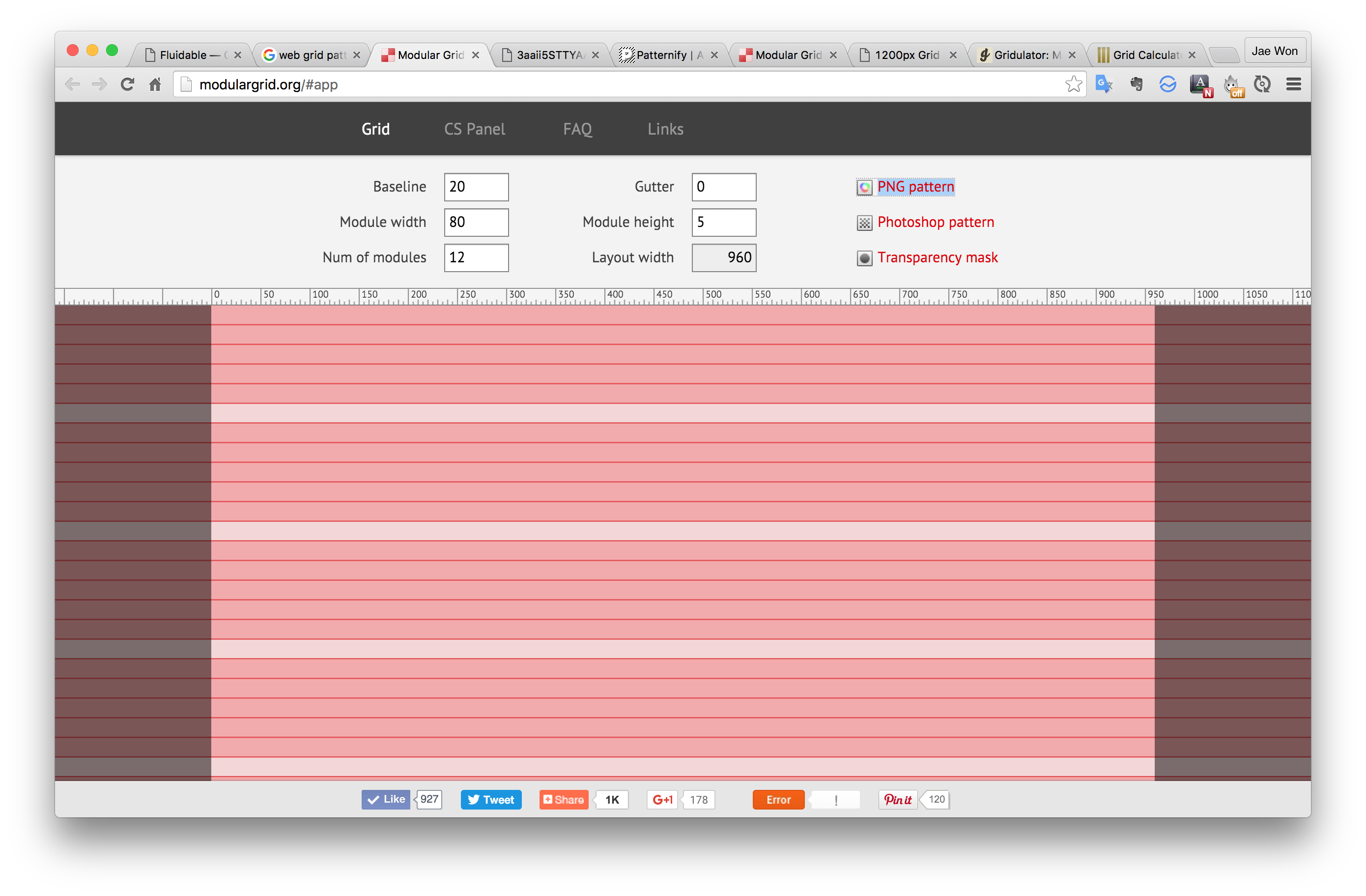Close the Grid Calculator tab
This screenshot has height=896, width=1366.
(x=1192, y=55)
